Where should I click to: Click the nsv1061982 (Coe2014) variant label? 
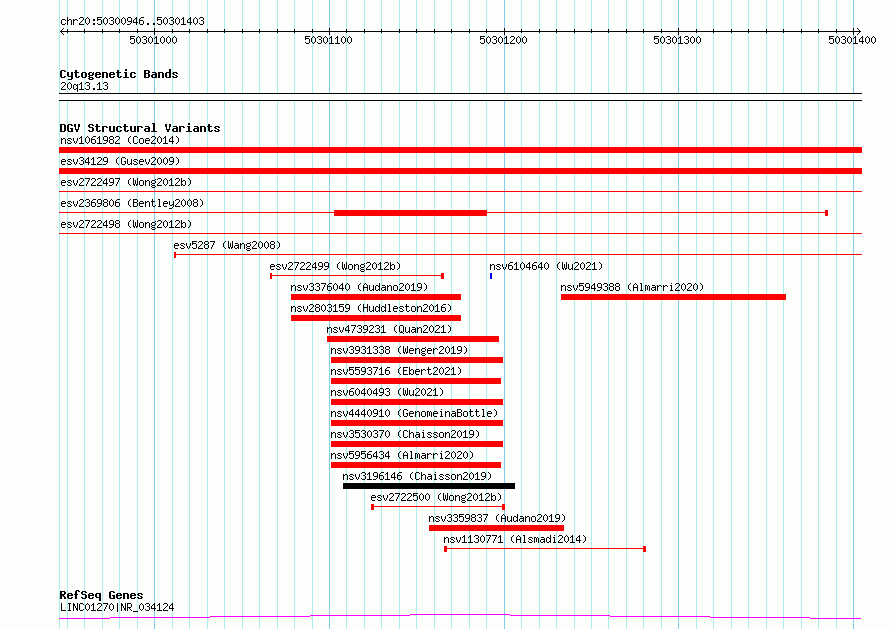[x=120, y=140]
